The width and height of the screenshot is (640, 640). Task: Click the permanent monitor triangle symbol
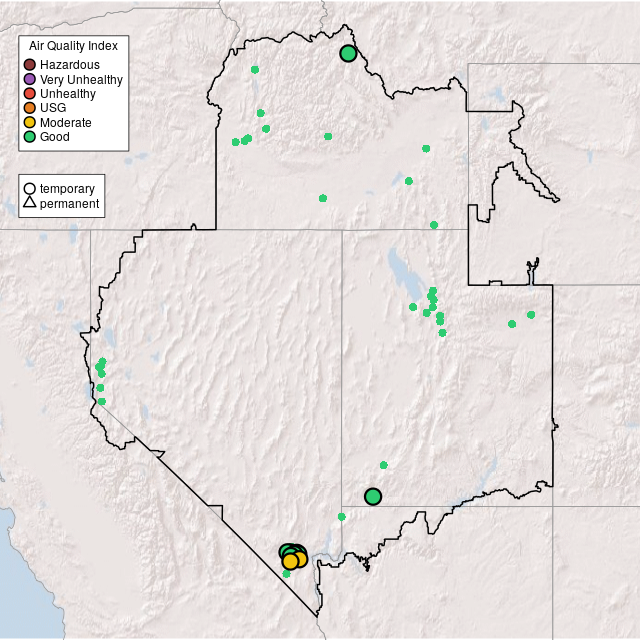pos(30,204)
